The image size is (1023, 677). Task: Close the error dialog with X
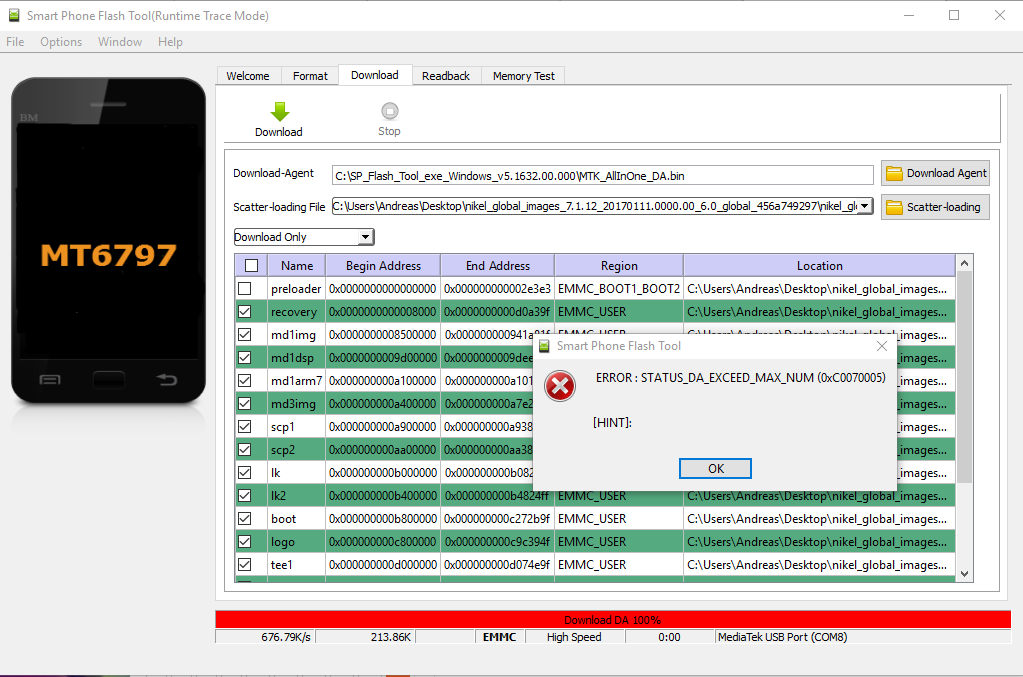(x=882, y=346)
